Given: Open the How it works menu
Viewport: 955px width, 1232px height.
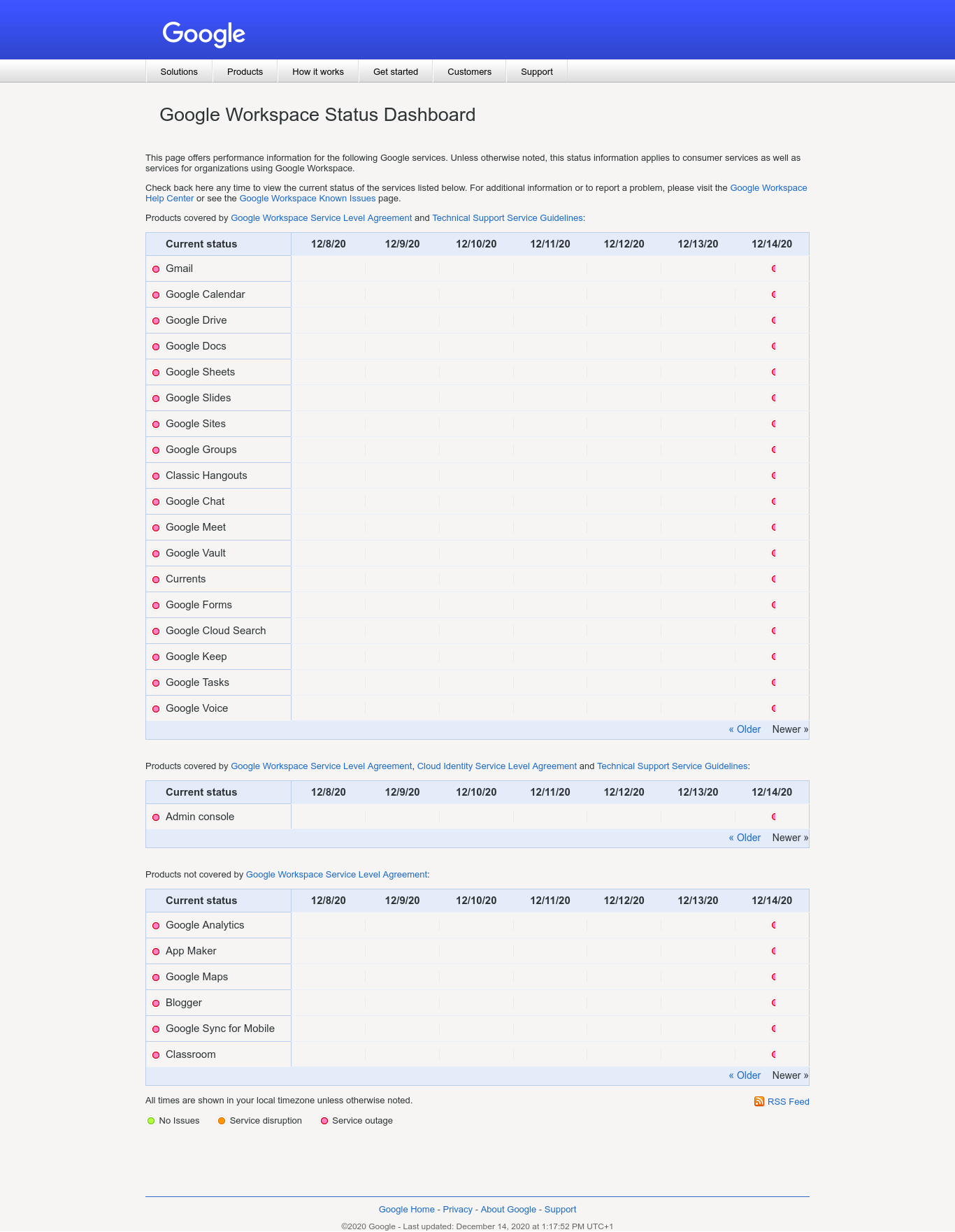Looking at the screenshot, I should coord(318,71).
